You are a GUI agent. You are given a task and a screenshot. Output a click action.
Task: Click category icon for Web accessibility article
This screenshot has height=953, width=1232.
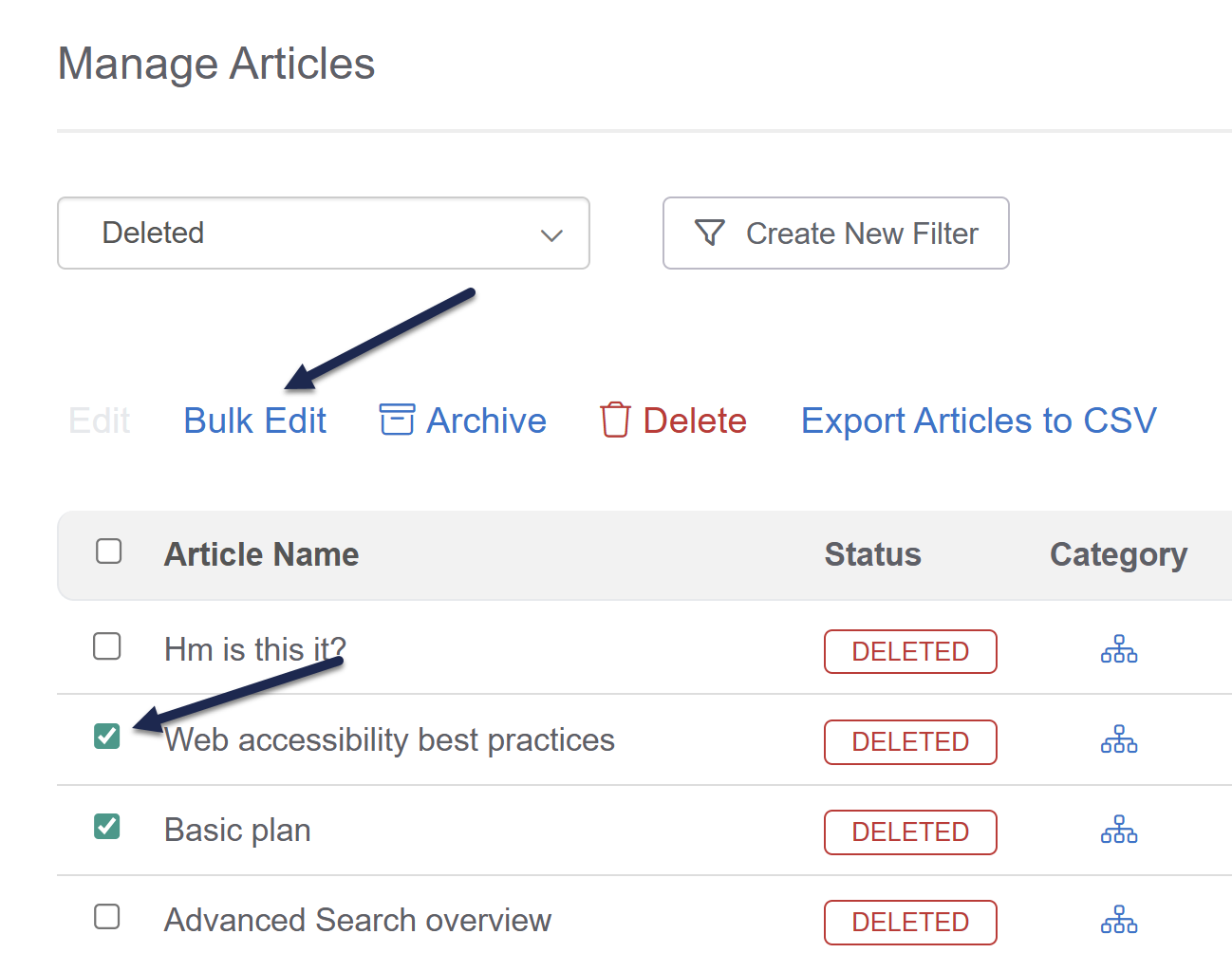1118,739
